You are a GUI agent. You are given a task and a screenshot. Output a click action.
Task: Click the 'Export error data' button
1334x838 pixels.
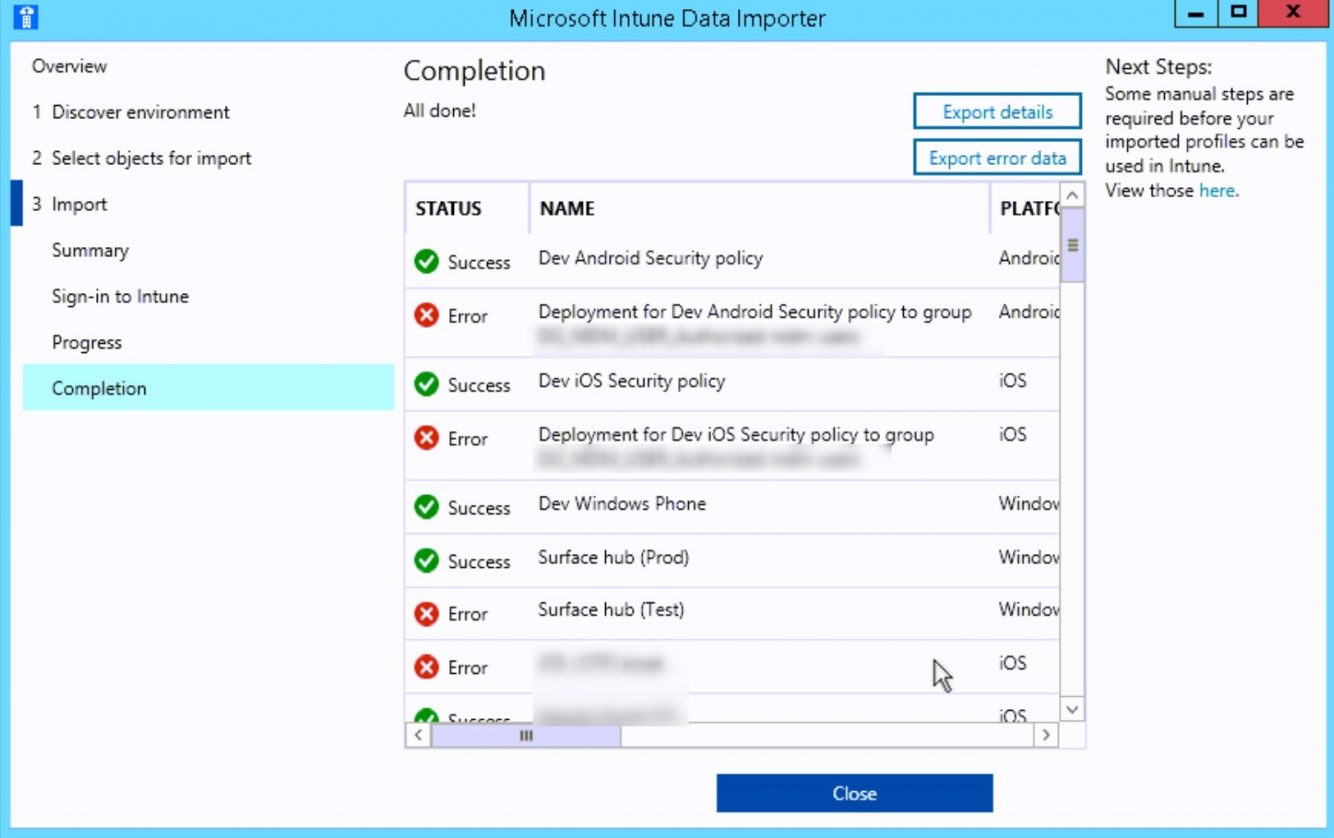point(997,157)
